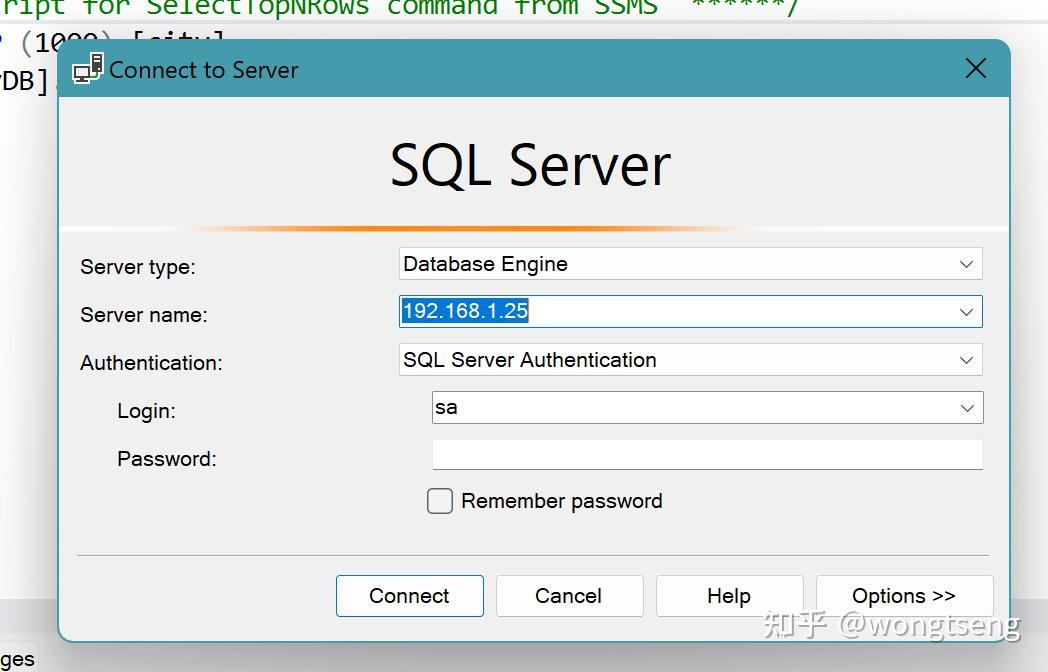Viewport: 1048px width, 672px height.
Task: Expand connection Options >>
Action: pos(904,595)
